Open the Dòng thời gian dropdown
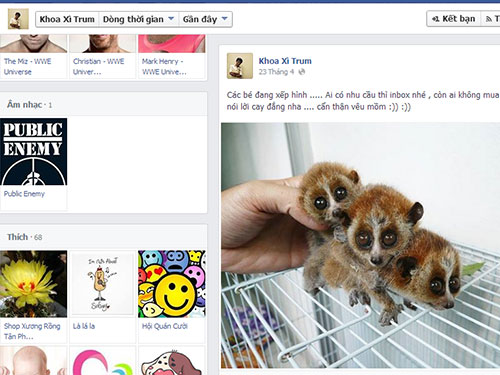 click(139, 19)
